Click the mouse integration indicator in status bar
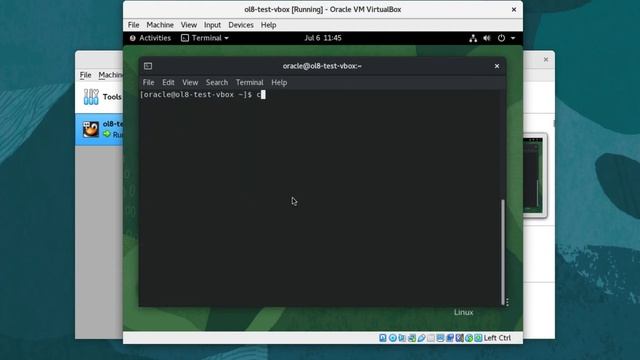The image size is (640, 360). (x=469, y=338)
